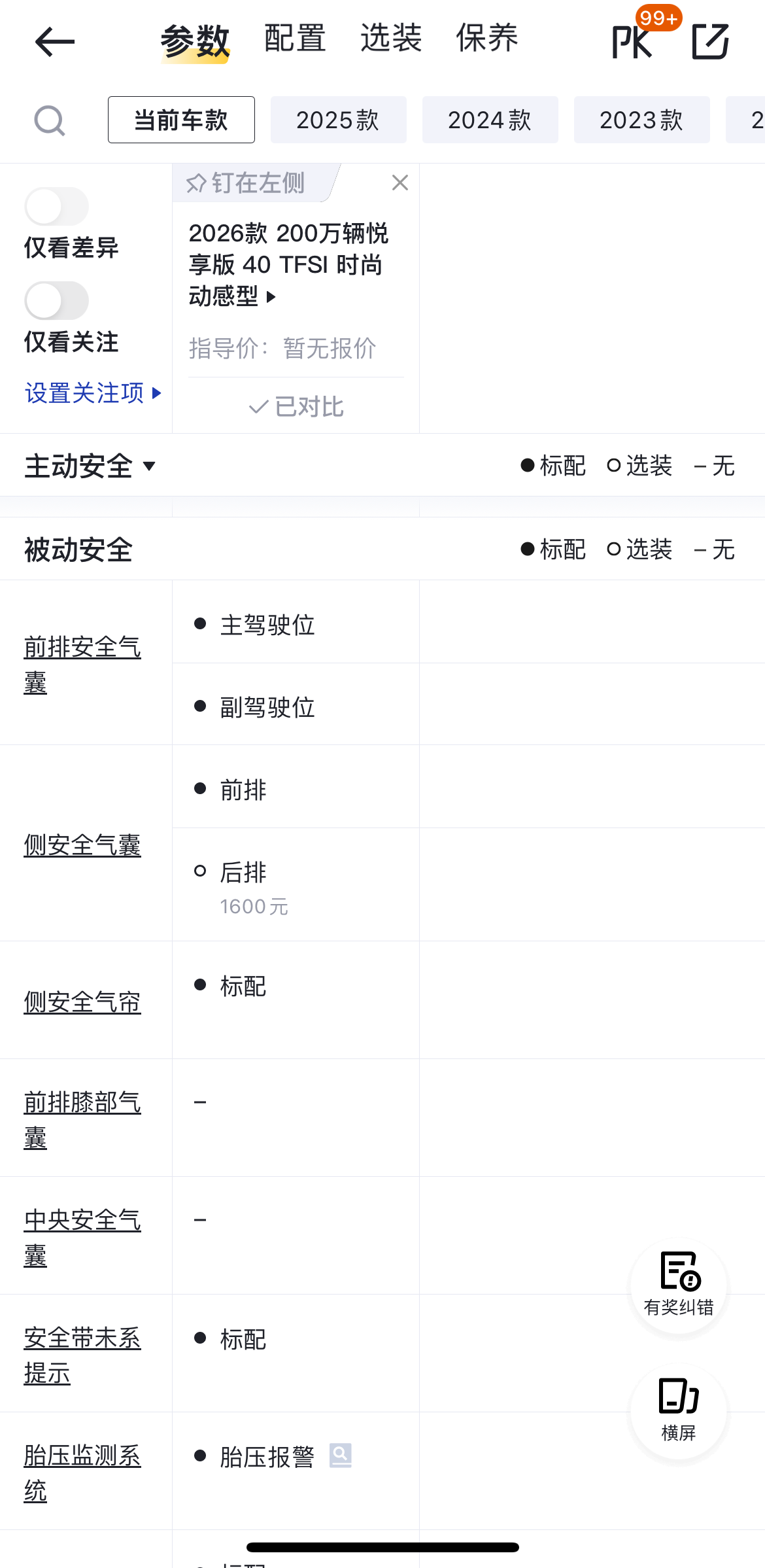Toggle the 仅看关注 switch

[x=57, y=301]
